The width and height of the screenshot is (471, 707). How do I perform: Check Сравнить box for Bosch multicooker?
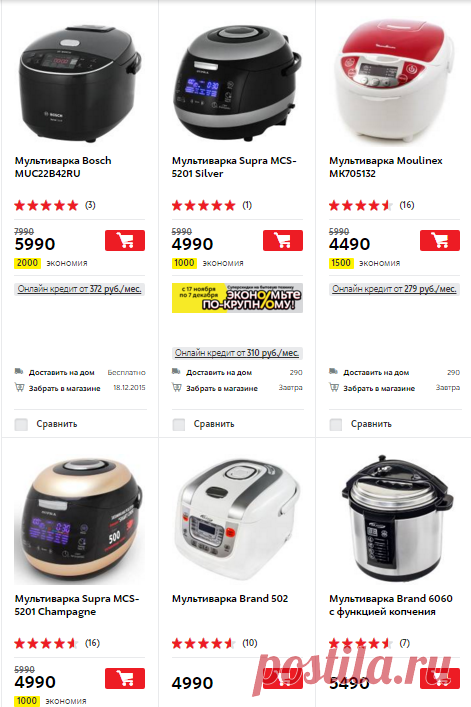21,424
